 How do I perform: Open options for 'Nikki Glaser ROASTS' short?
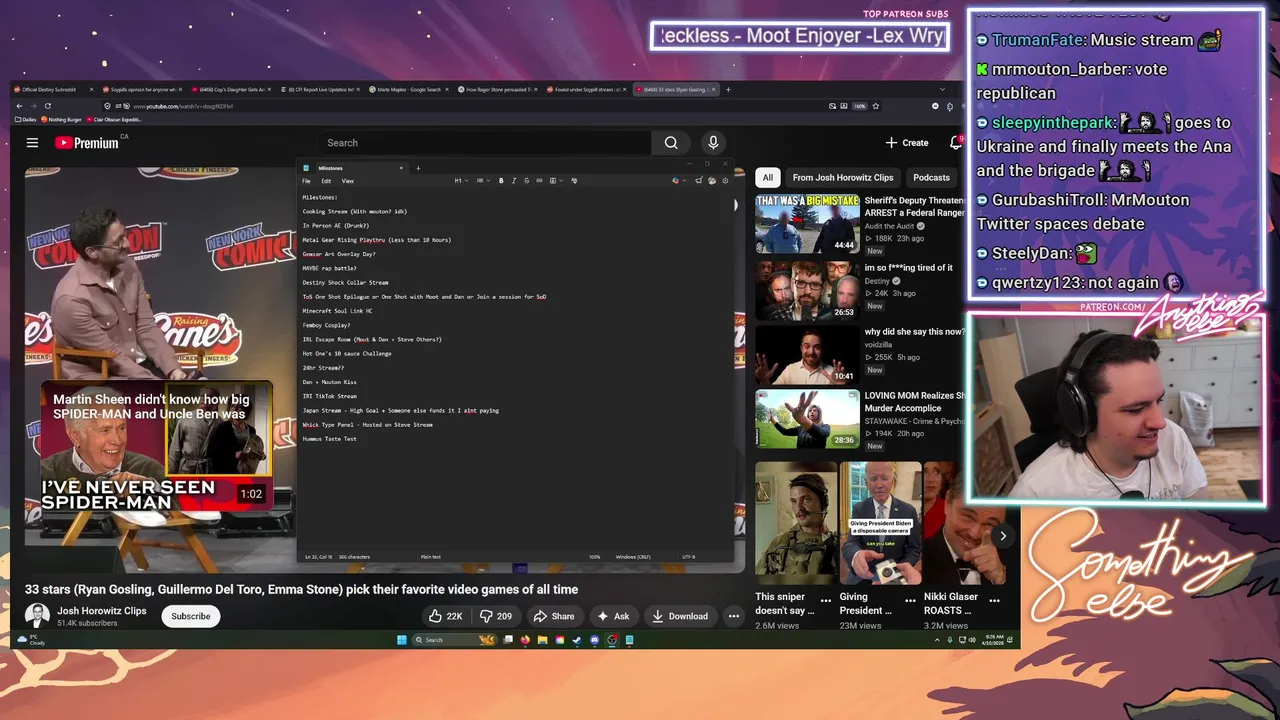tap(994, 601)
